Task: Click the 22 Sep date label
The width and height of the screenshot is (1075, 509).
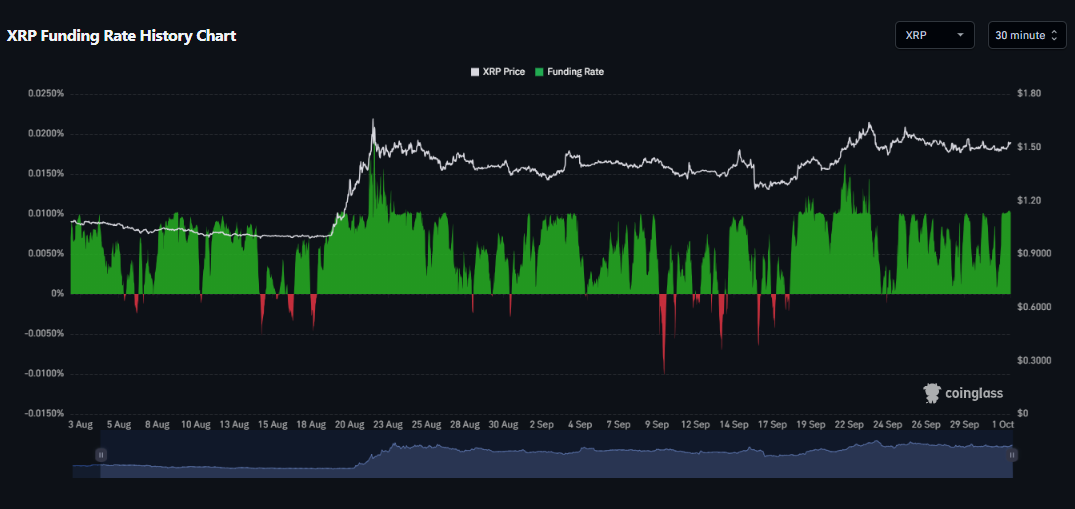Action: tap(849, 425)
